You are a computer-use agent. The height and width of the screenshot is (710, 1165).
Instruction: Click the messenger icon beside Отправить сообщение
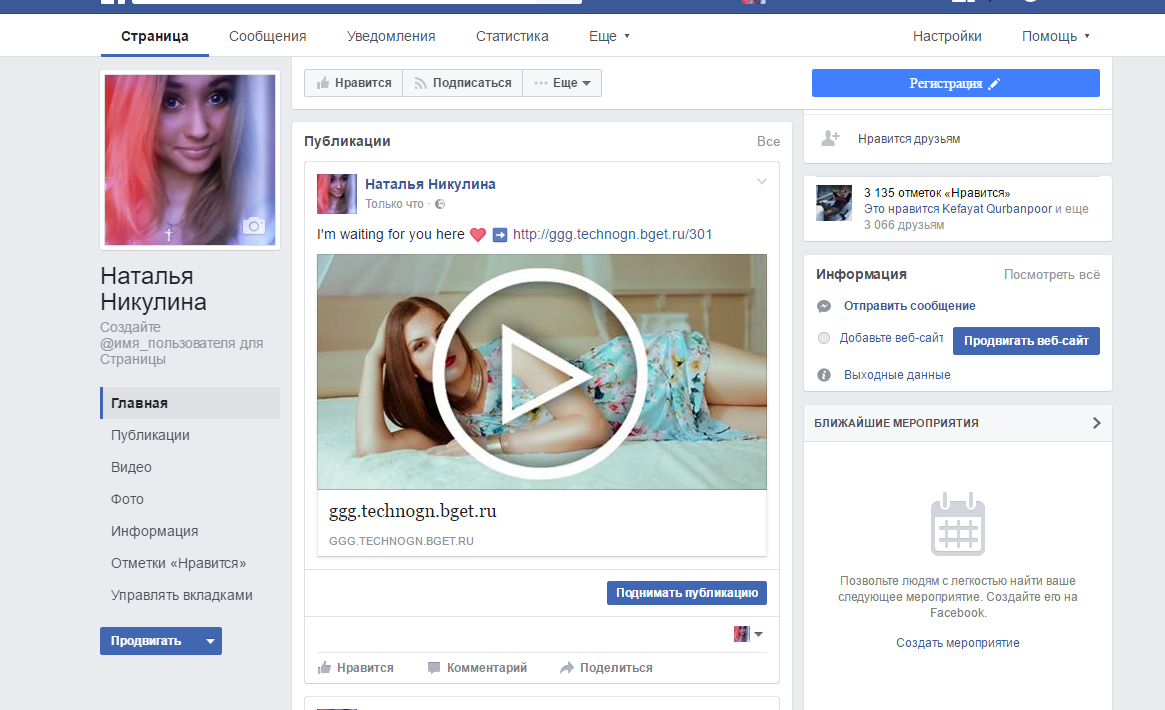pos(824,306)
